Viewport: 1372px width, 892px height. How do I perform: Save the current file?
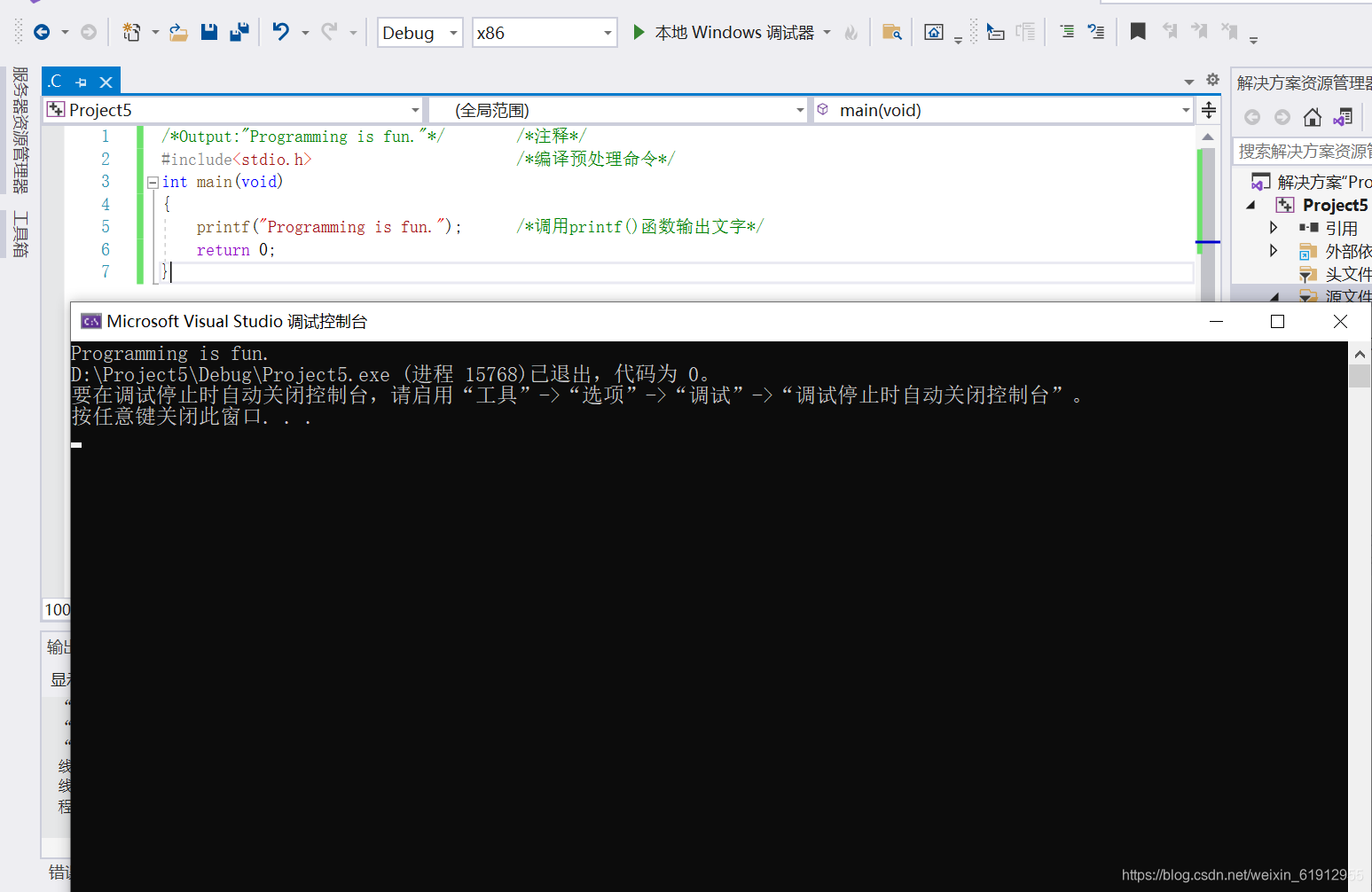pos(209,33)
